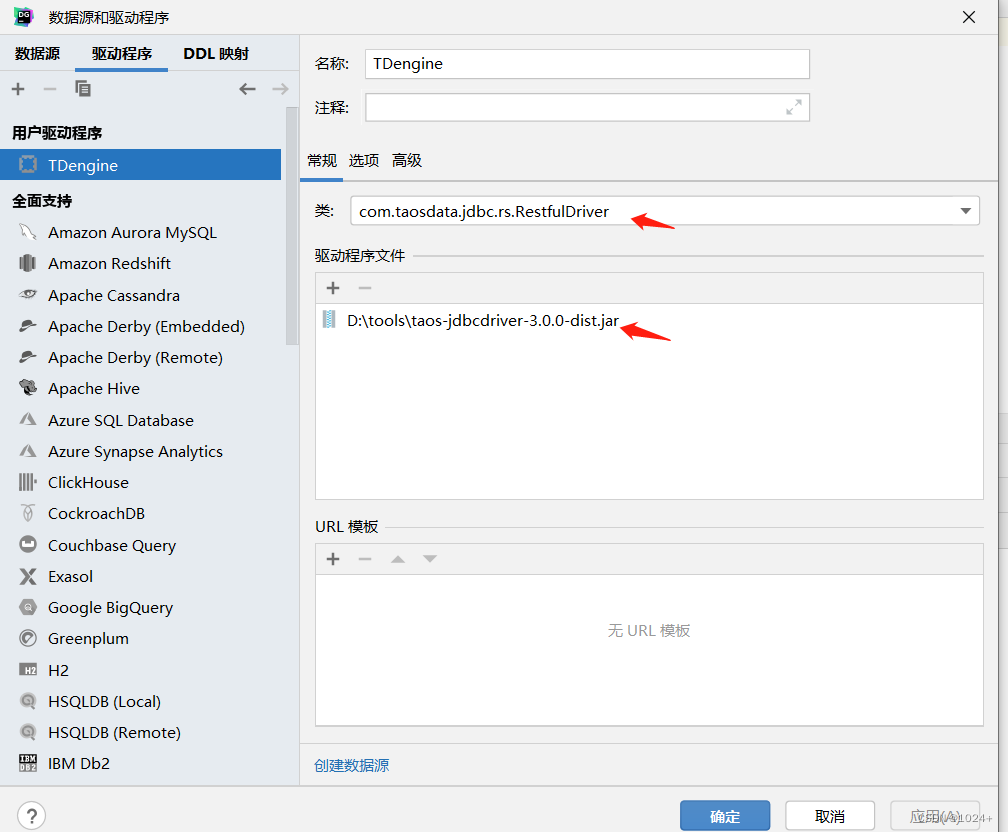Click the TDengine driver icon
Image resolution: width=1008 pixels, height=832 pixels.
(28, 165)
